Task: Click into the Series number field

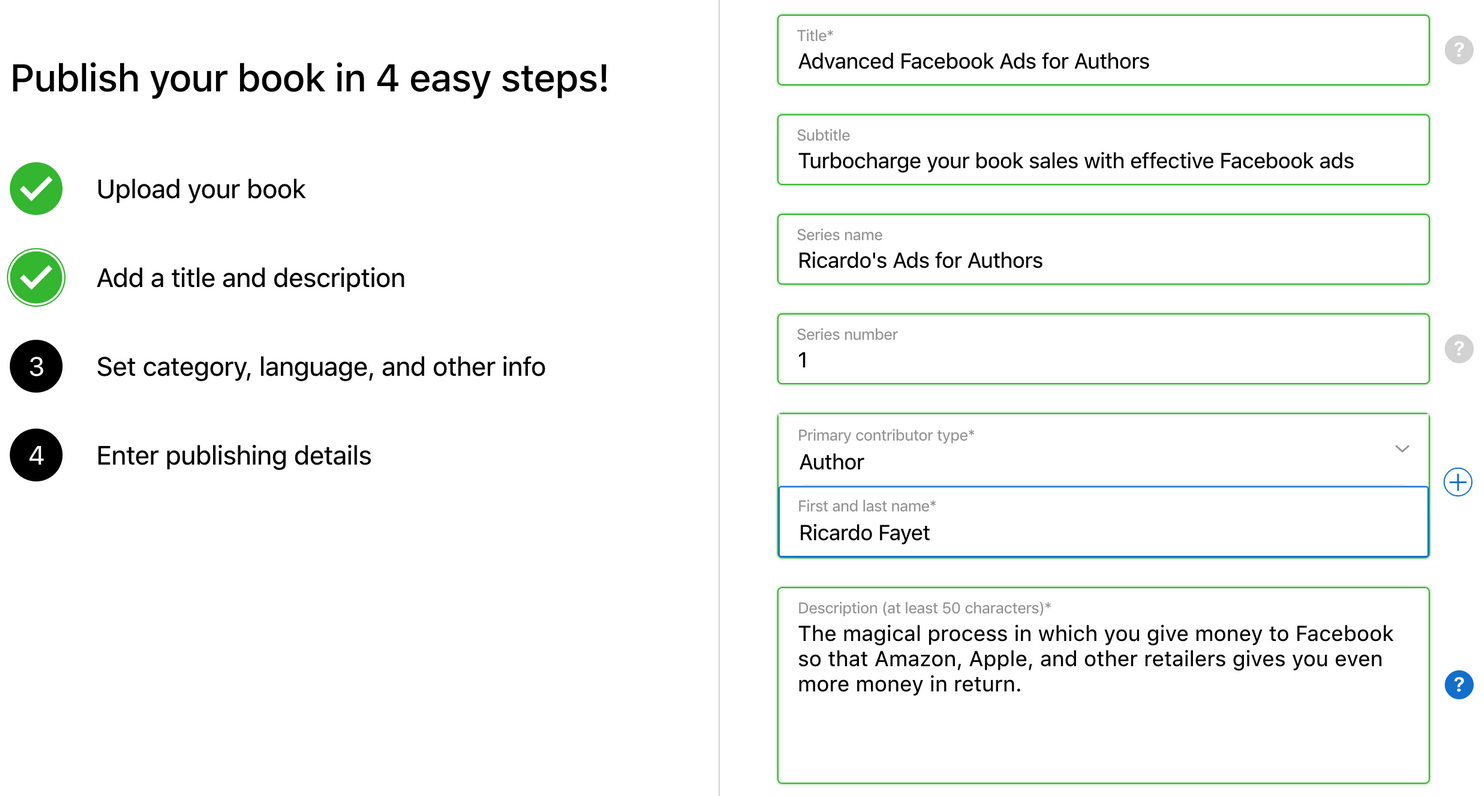Action: [1103, 349]
